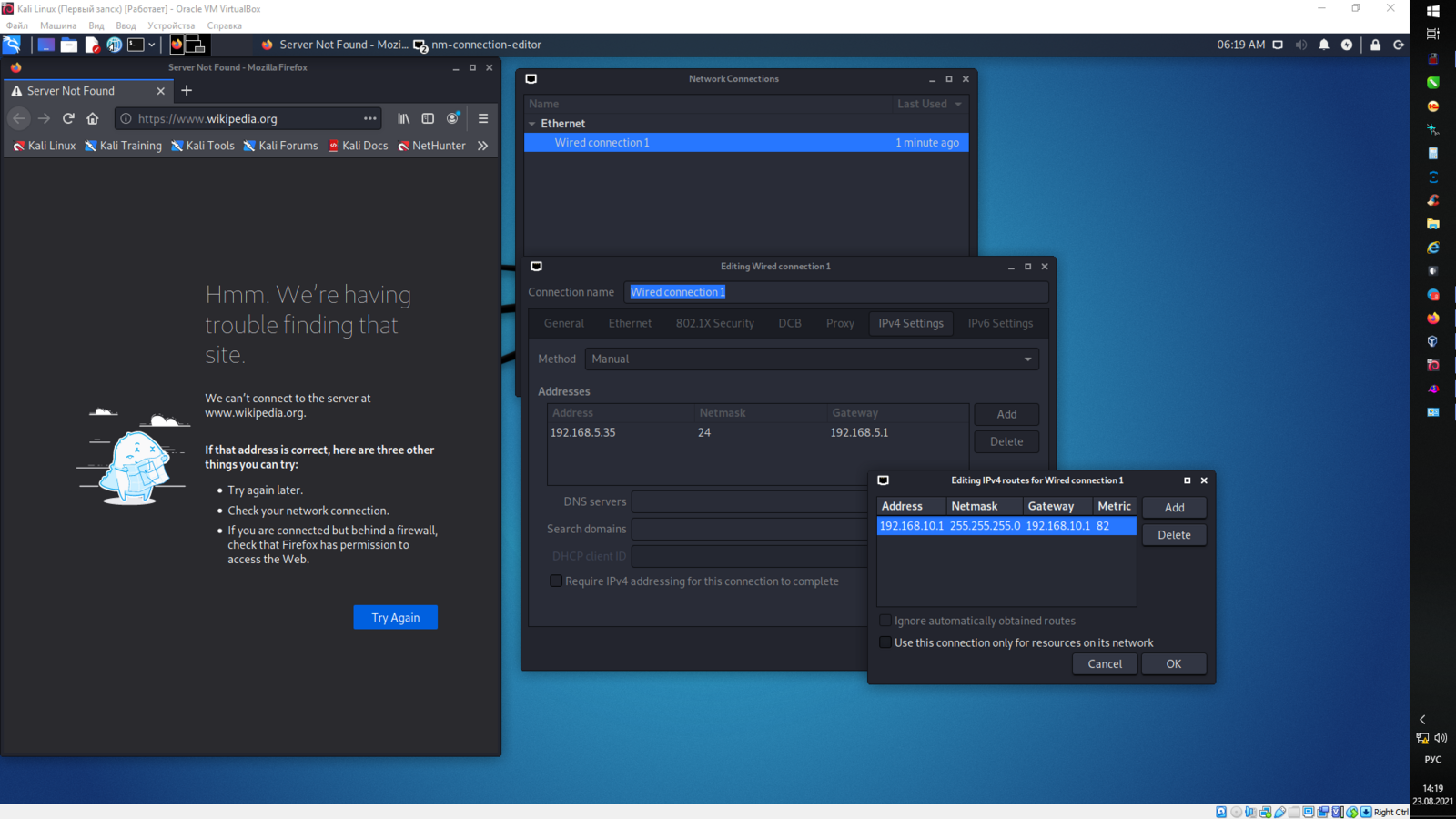Click the Connection name field
The image size is (1456, 819).
(x=836, y=292)
